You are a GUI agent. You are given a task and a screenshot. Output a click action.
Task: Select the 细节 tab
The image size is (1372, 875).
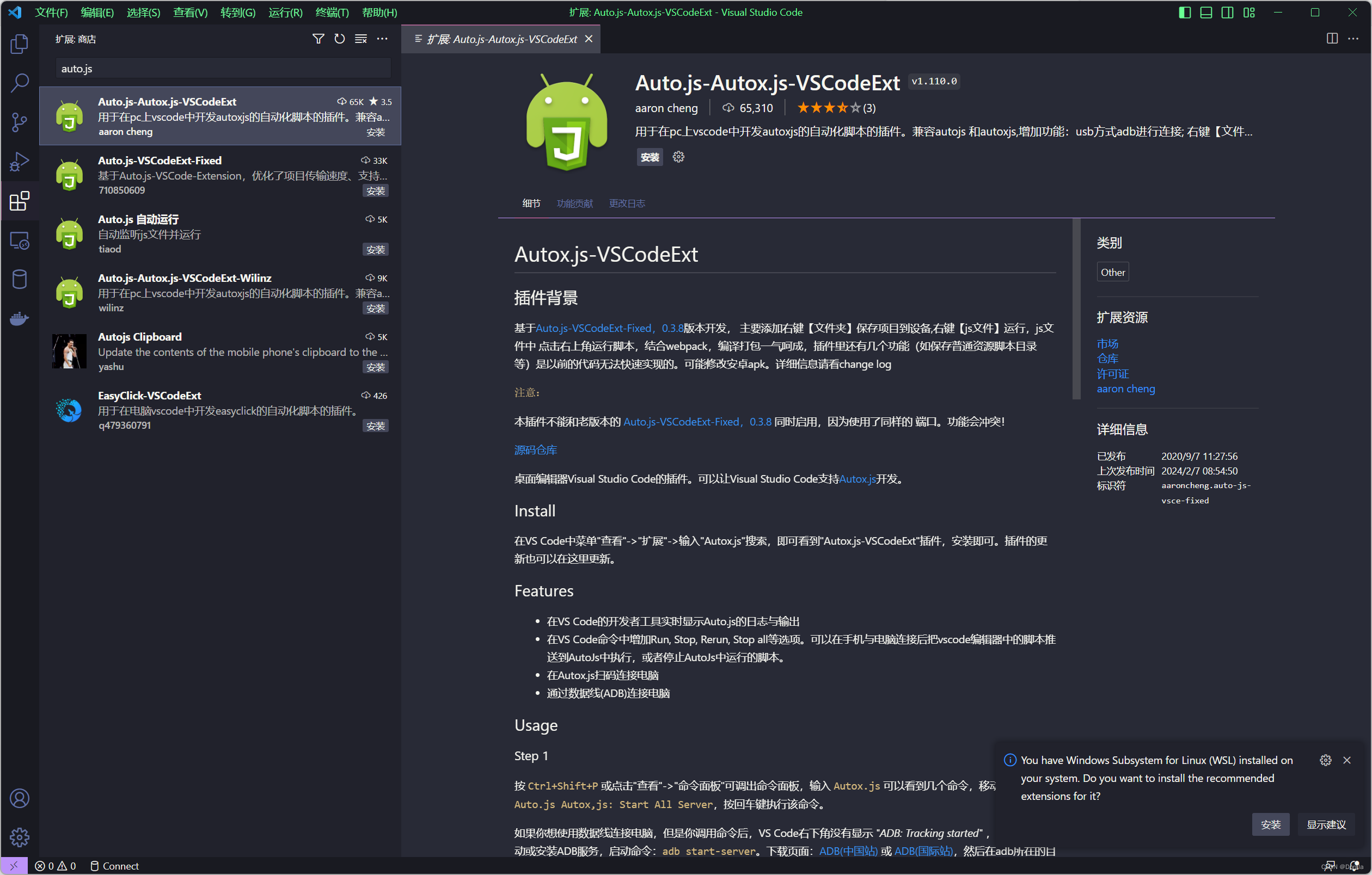[531, 203]
